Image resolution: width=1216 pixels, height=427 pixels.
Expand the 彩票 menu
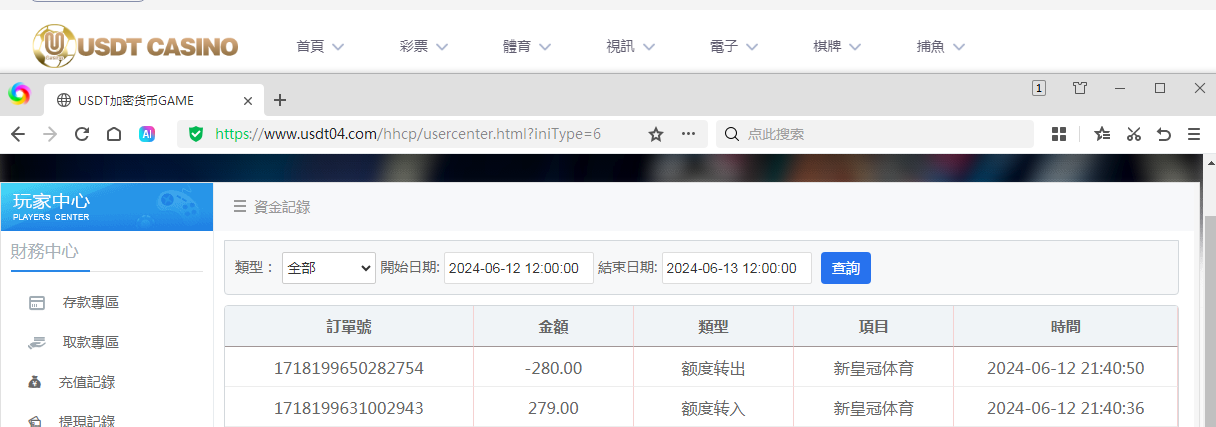click(424, 46)
